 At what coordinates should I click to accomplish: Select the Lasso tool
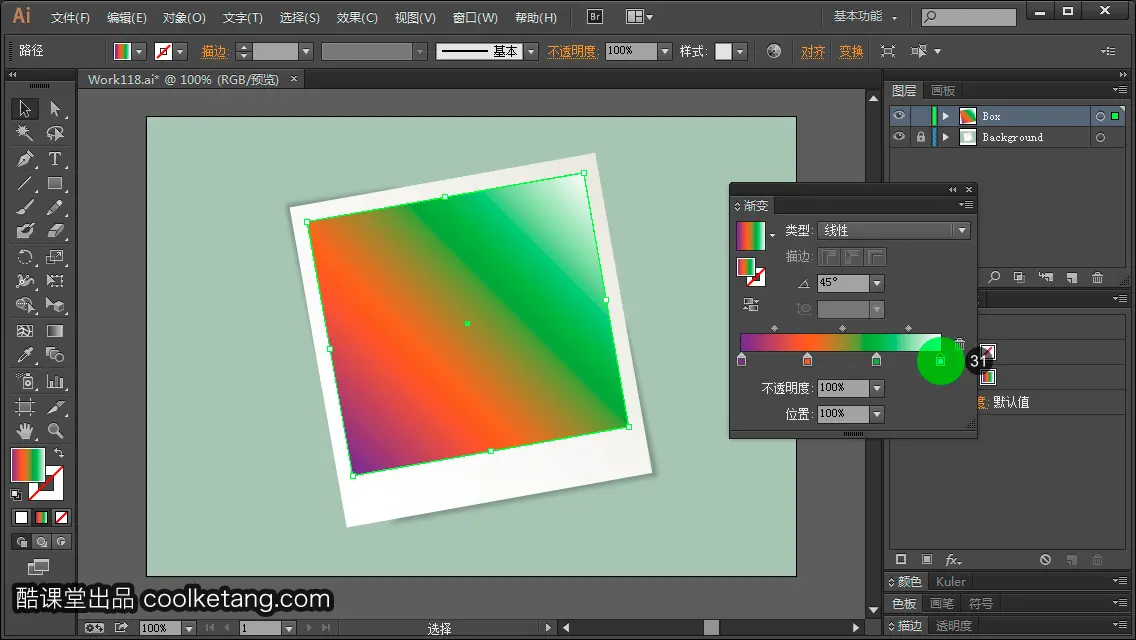coord(55,133)
